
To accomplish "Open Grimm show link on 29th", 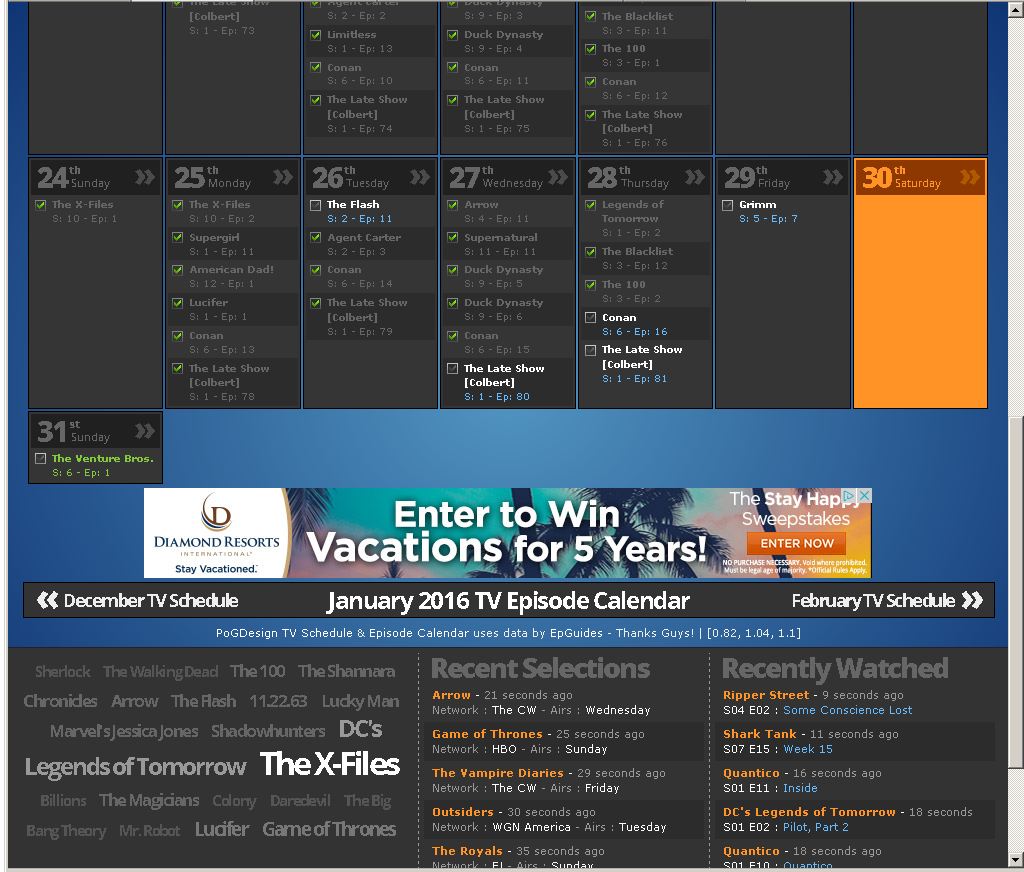I will (x=758, y=204).
